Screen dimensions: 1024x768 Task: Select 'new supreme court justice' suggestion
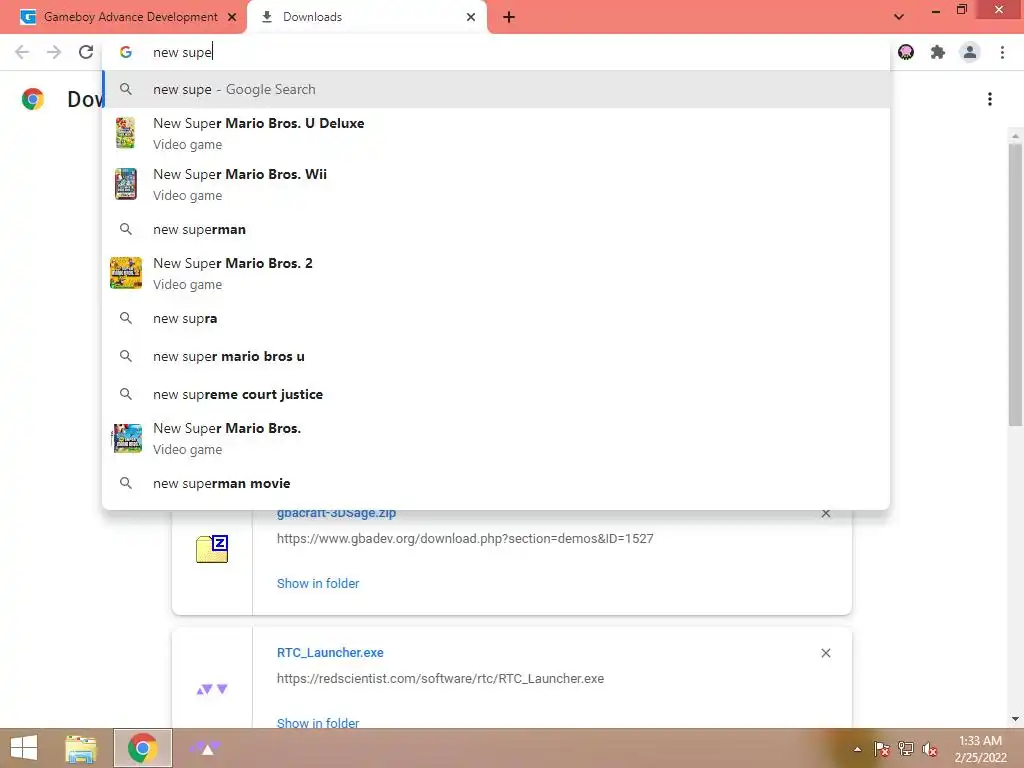496,394
